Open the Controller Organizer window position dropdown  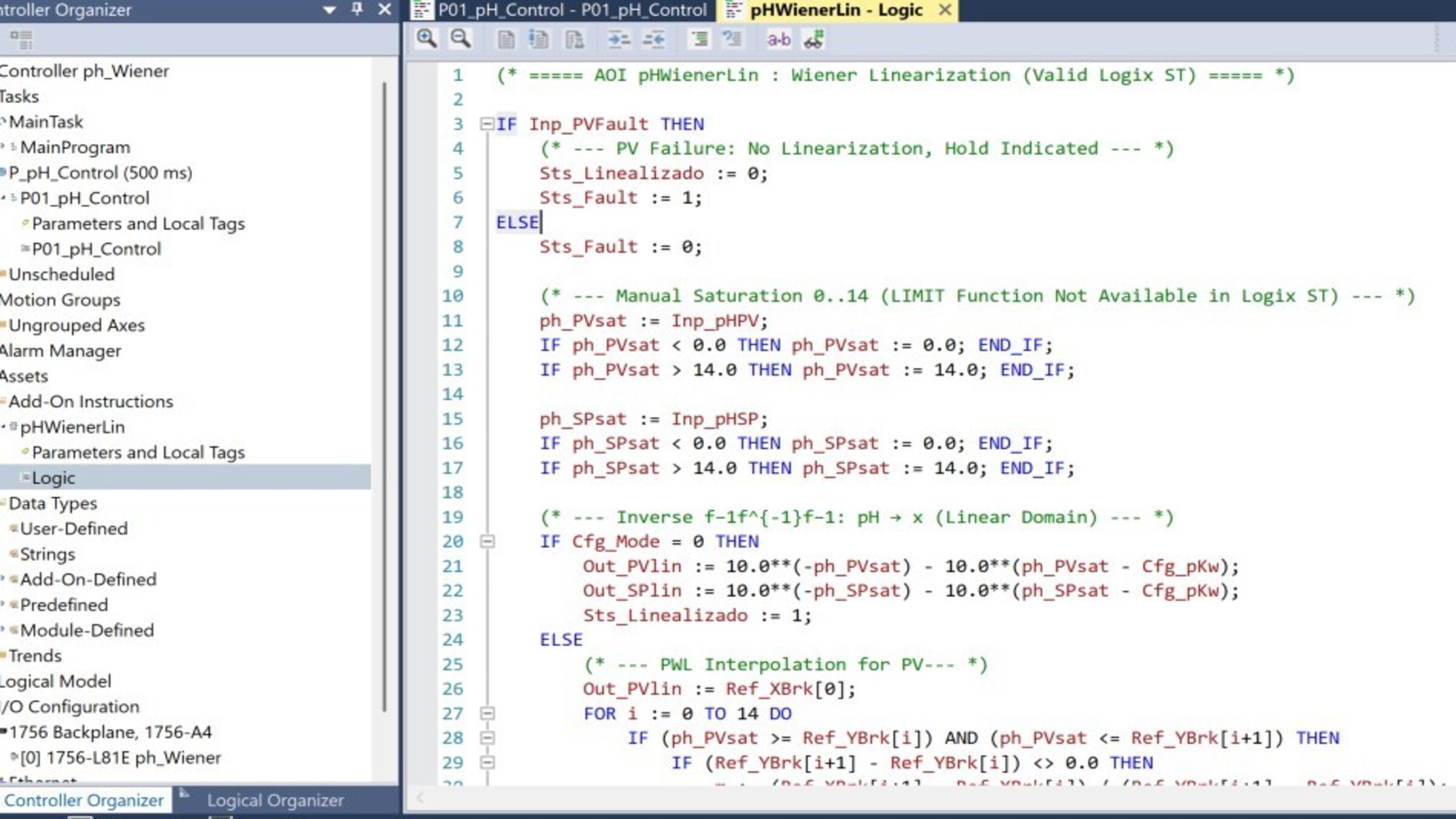[329, 10]
